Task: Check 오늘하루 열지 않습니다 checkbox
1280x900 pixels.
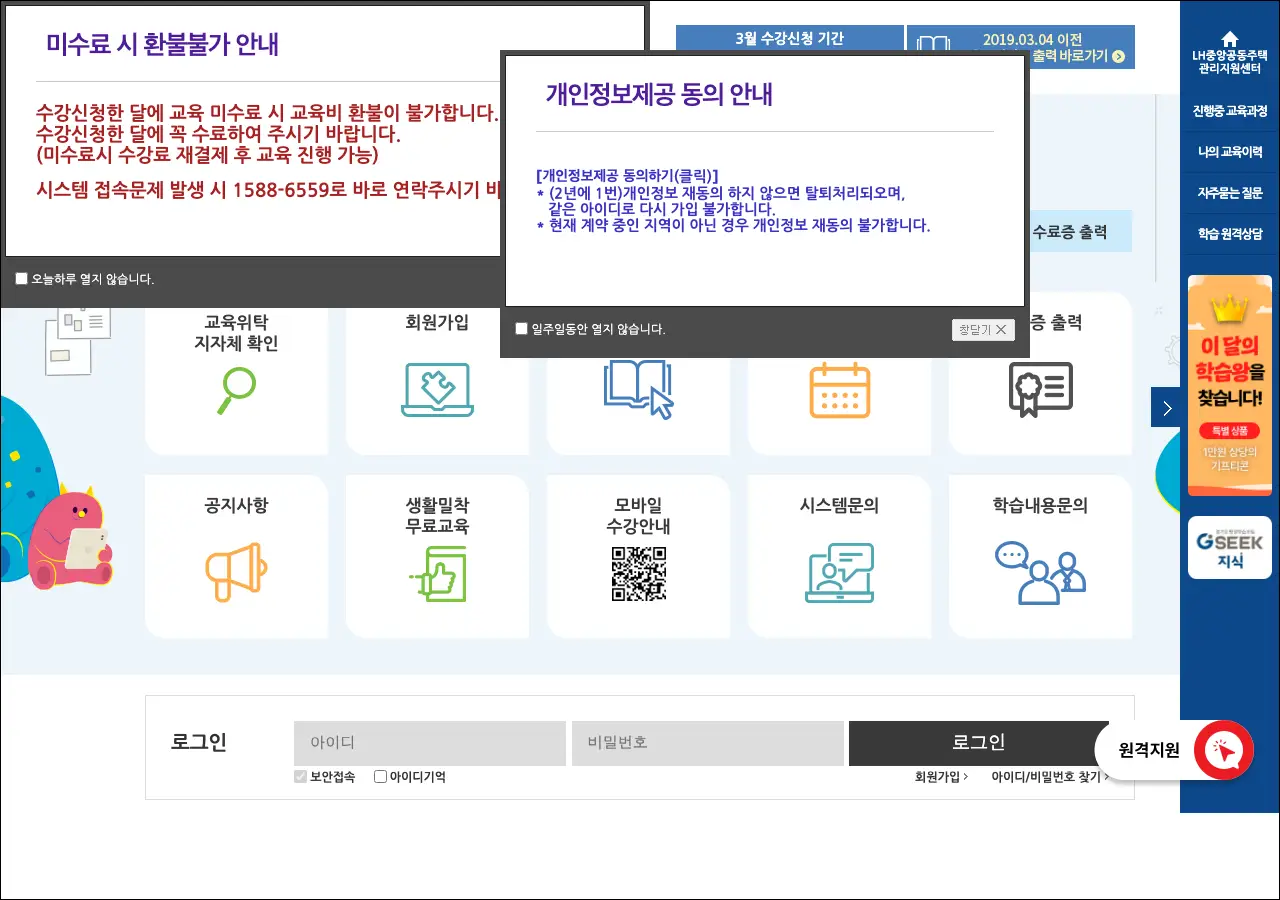Action: pyautogui.click(x=22, y=279)
